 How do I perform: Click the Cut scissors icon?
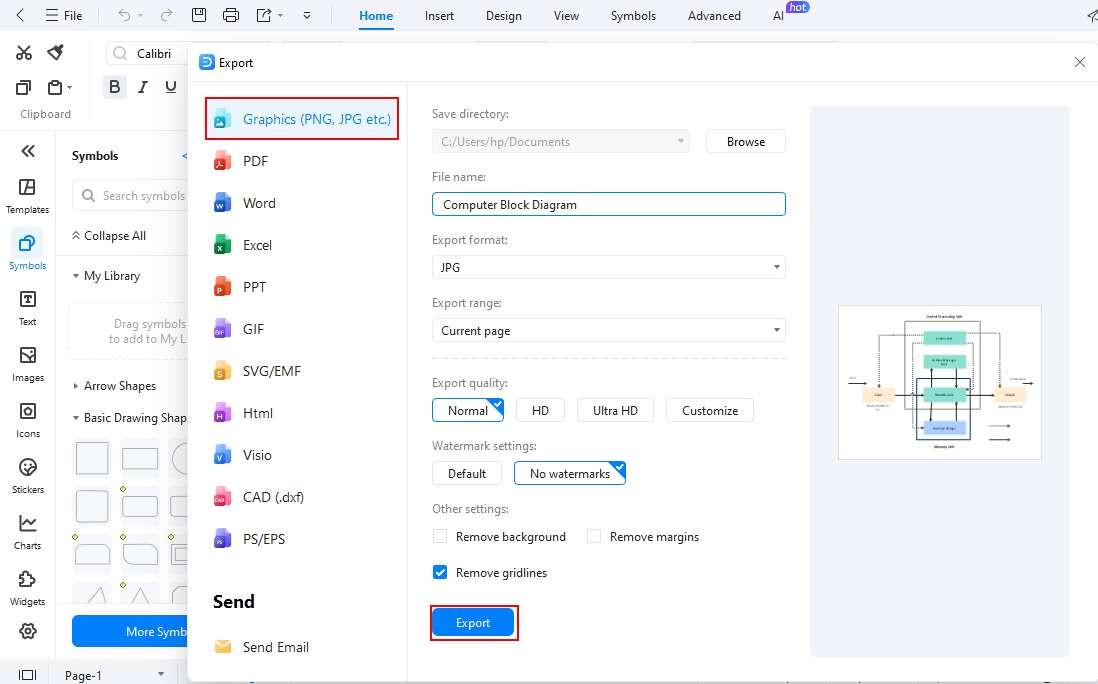(24, 53)
